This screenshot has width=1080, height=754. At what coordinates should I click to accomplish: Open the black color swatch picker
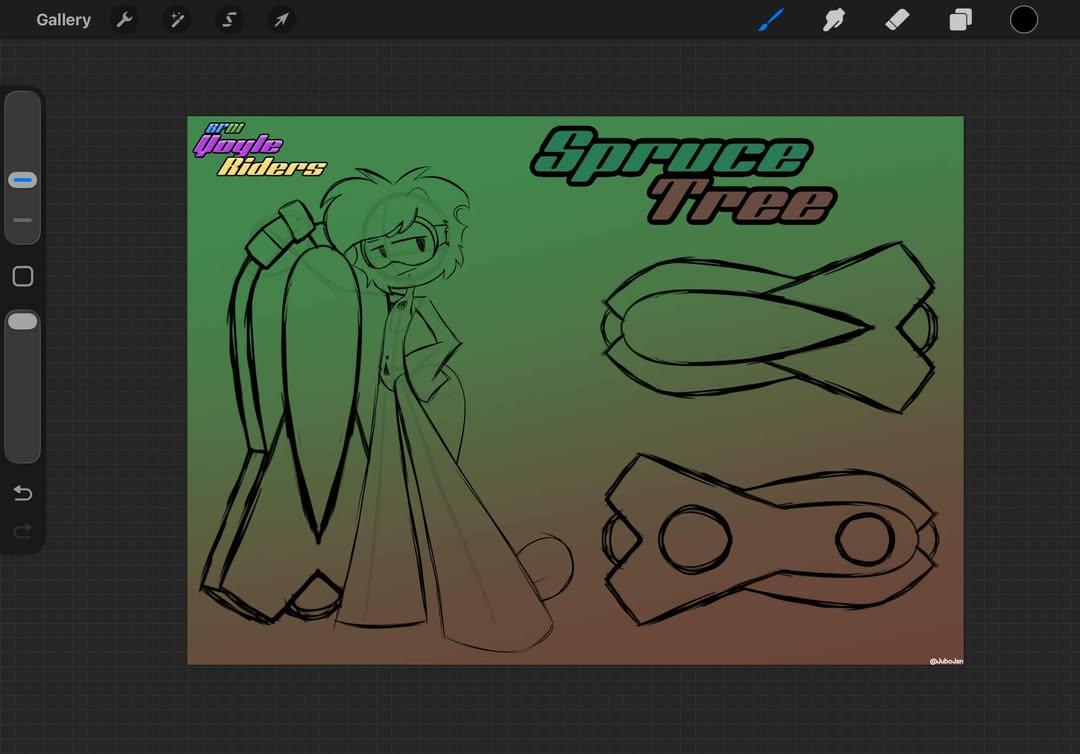1024,20
